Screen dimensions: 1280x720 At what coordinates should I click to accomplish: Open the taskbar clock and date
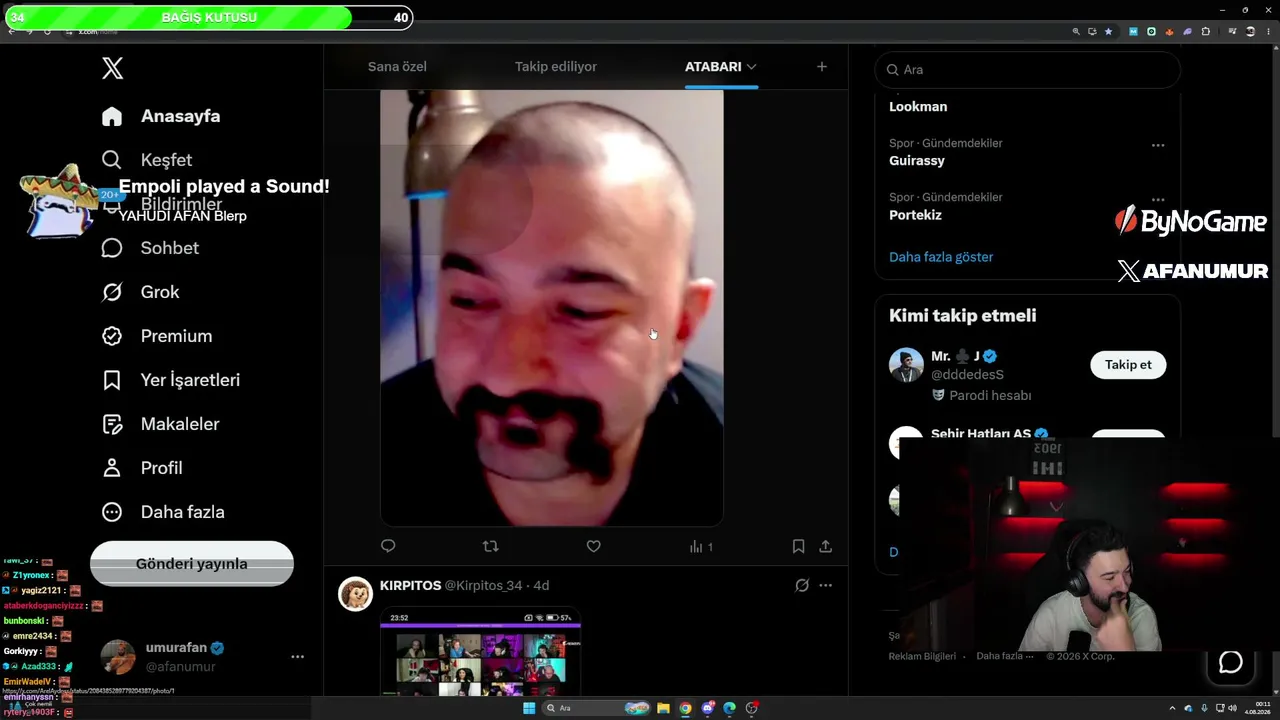tap(1256, 708)
